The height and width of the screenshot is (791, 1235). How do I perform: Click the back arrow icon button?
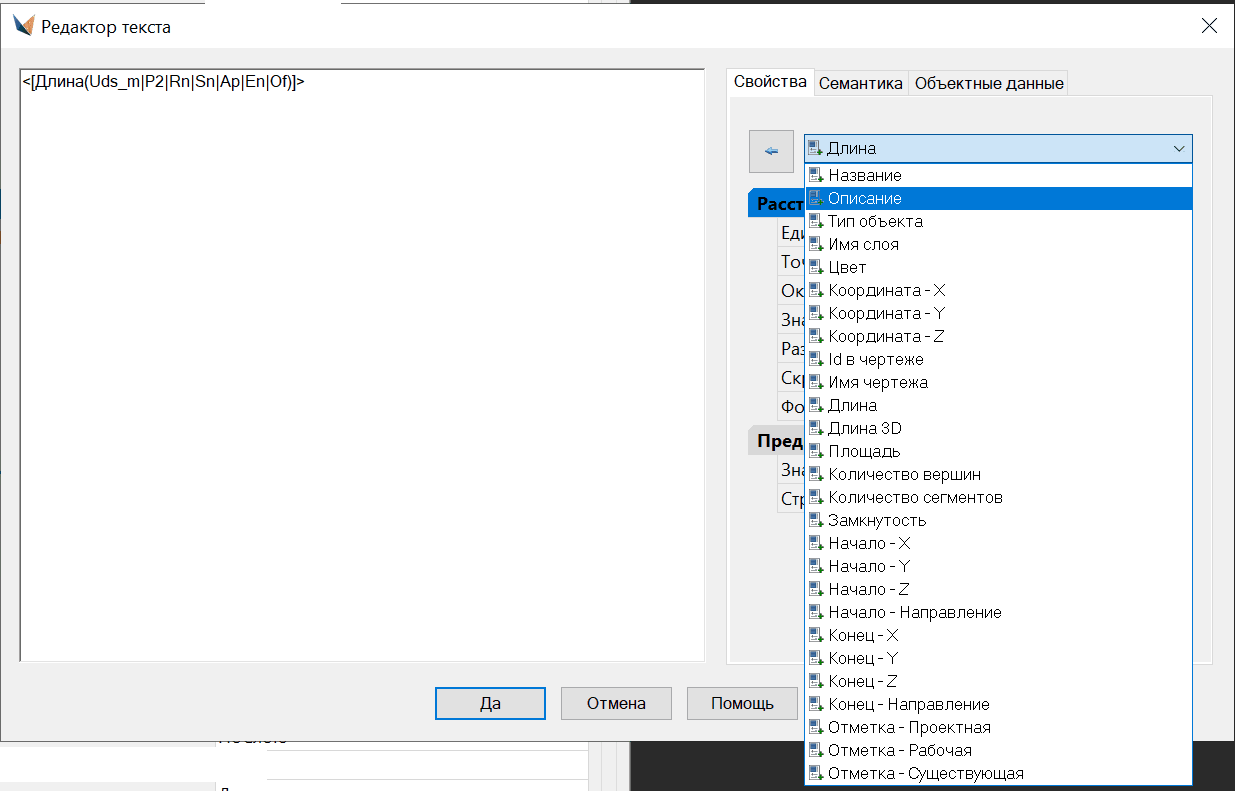point(771,151)
